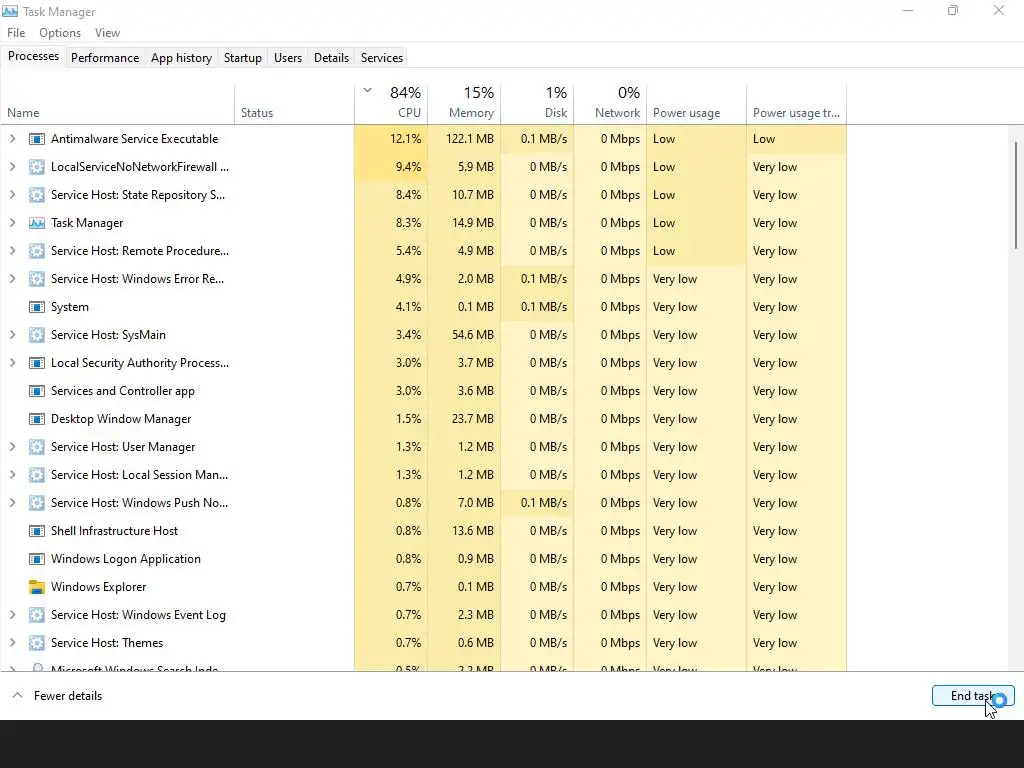
Task: Expand Service Host: Windows Event Log row
Action: pos(12,615)
